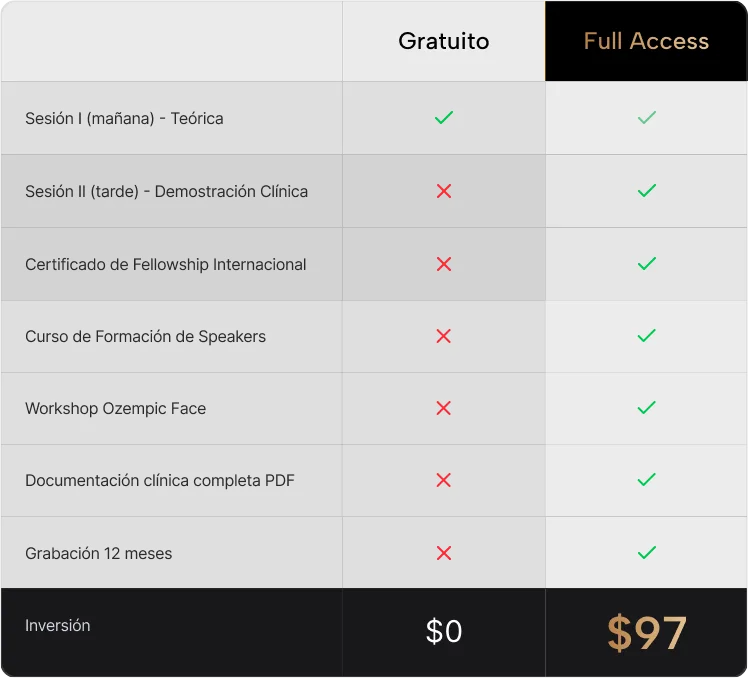
Task: Click Full Access check for Workshop Ozempic Face
Action: (x=647, y=408)
